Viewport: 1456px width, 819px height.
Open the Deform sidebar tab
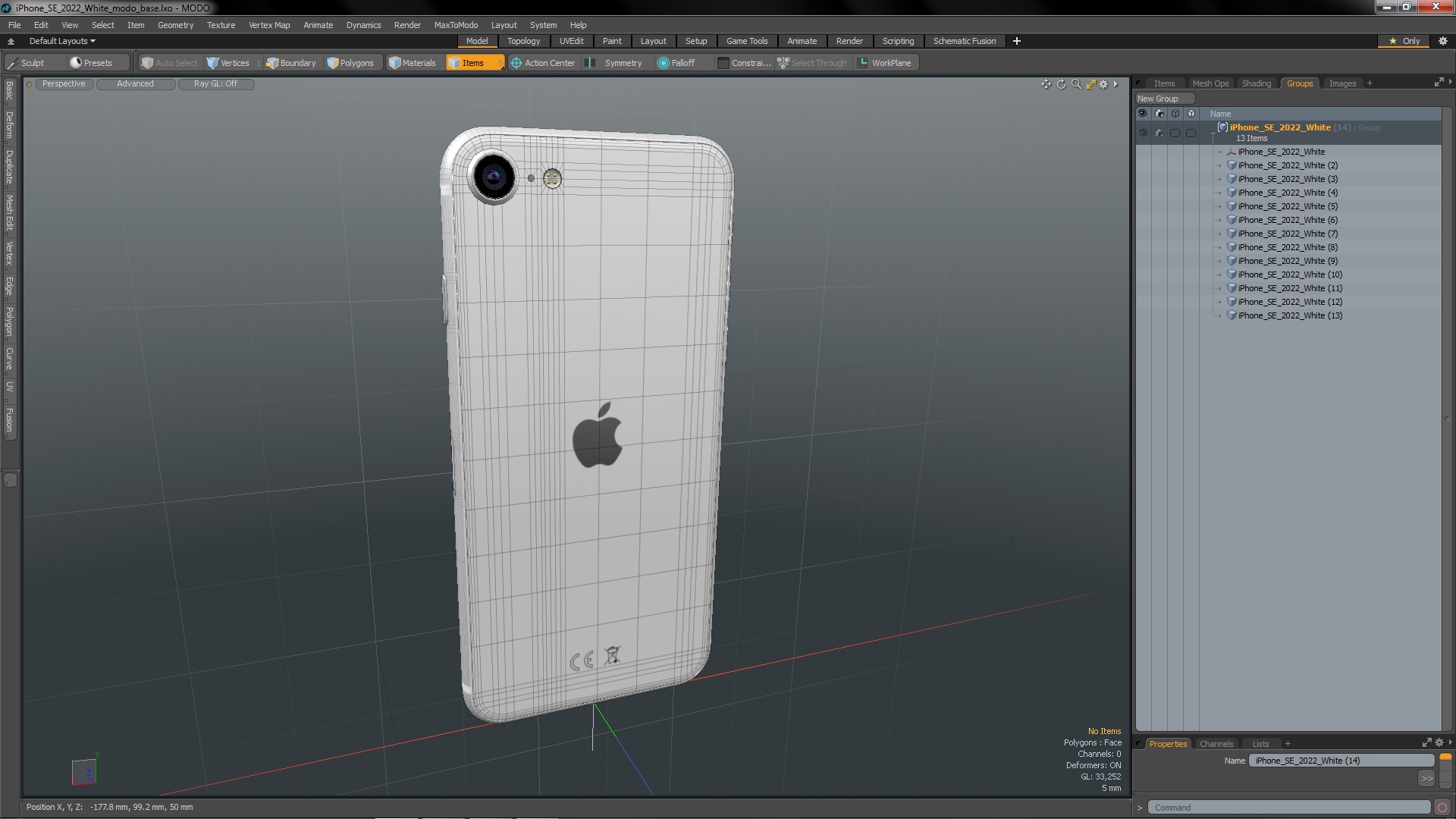tap(9, 125)
